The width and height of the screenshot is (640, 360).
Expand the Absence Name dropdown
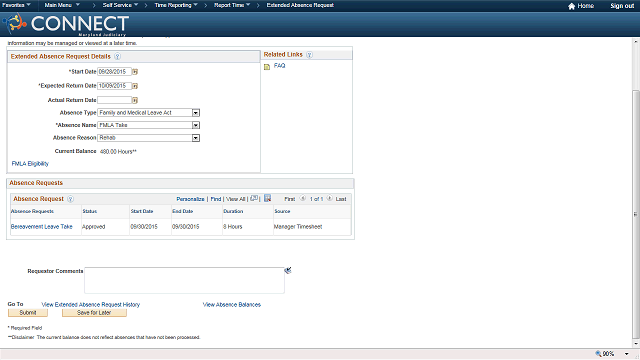point(196,126)
